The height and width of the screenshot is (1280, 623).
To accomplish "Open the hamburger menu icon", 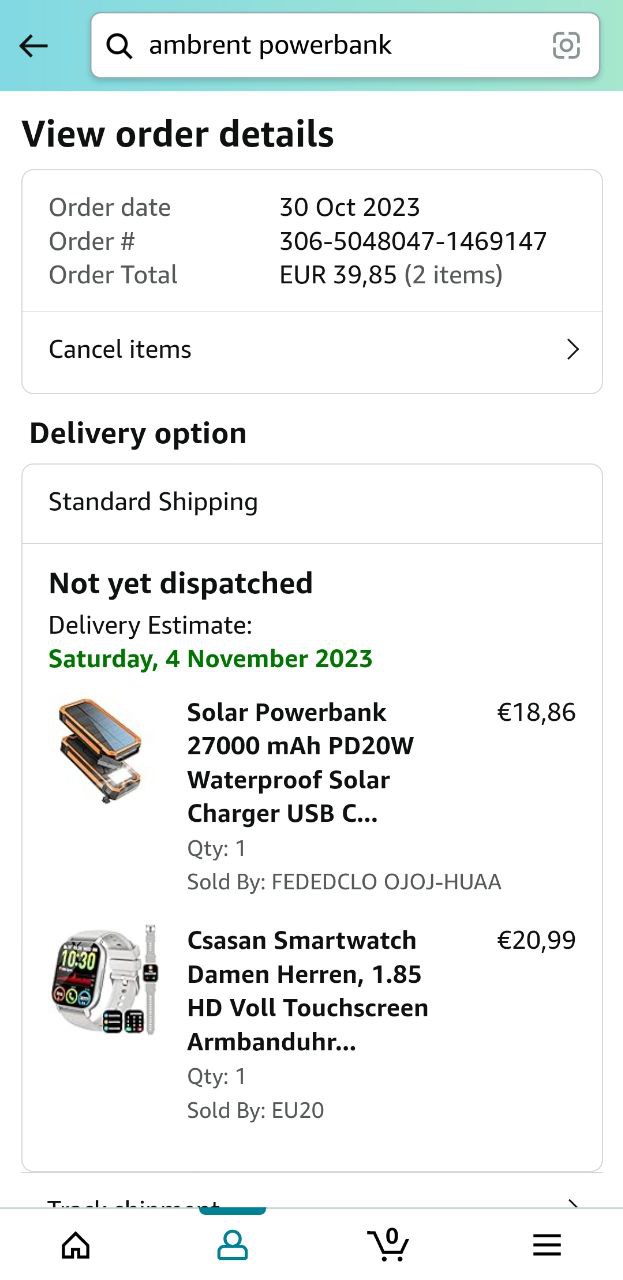I will [546, 1244].
